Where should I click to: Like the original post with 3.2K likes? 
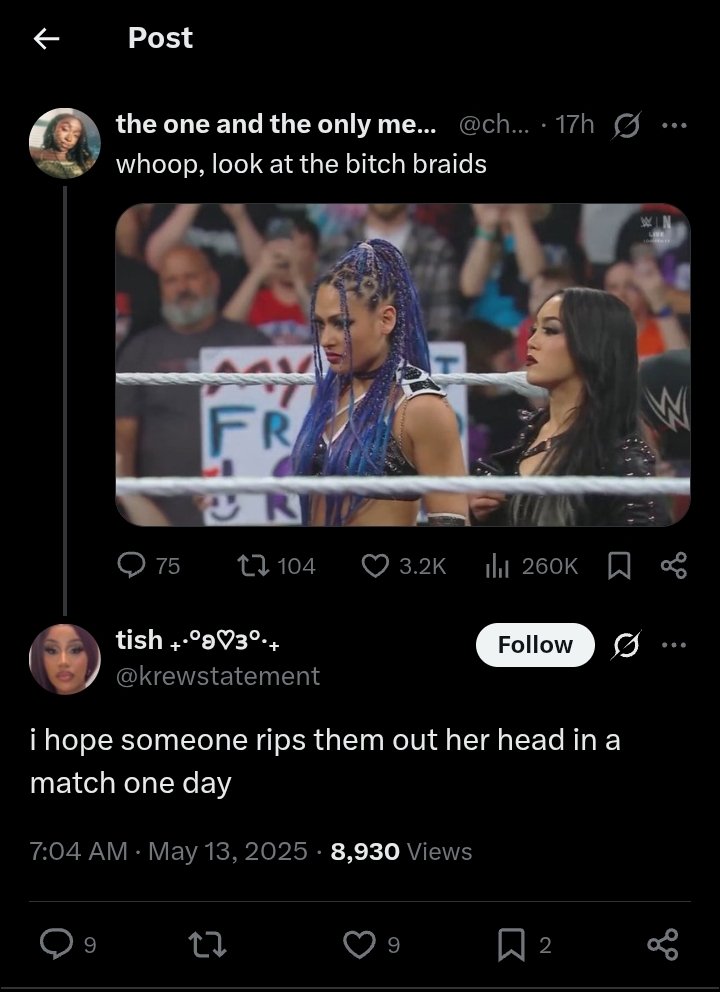pyautogui.click(x=404, y=566)
